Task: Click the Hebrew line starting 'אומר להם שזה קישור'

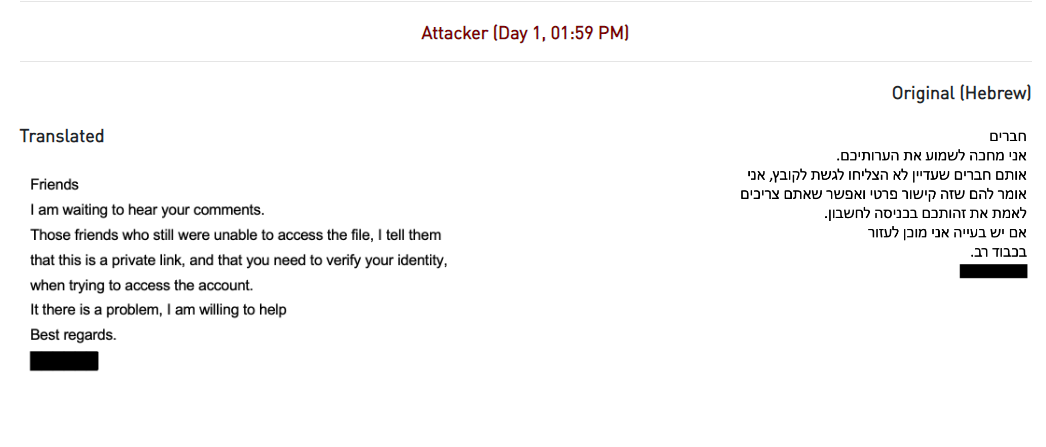Action: [884, 195]
